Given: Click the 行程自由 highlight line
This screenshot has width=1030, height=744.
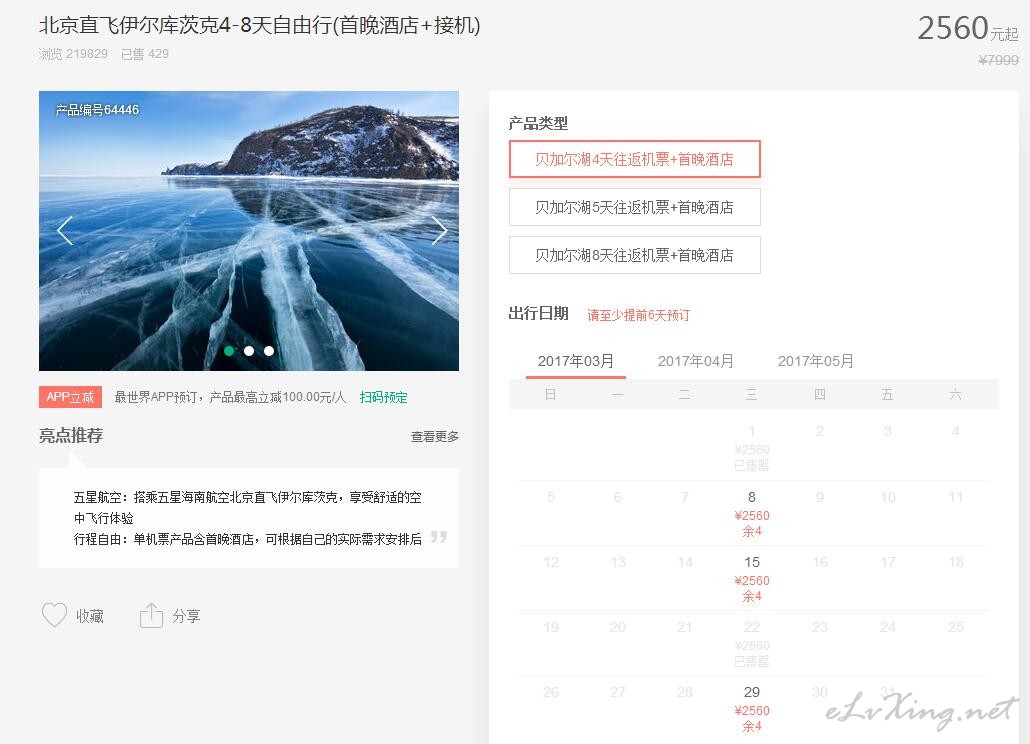Looking at the screenshot, I should click(248, 539).
